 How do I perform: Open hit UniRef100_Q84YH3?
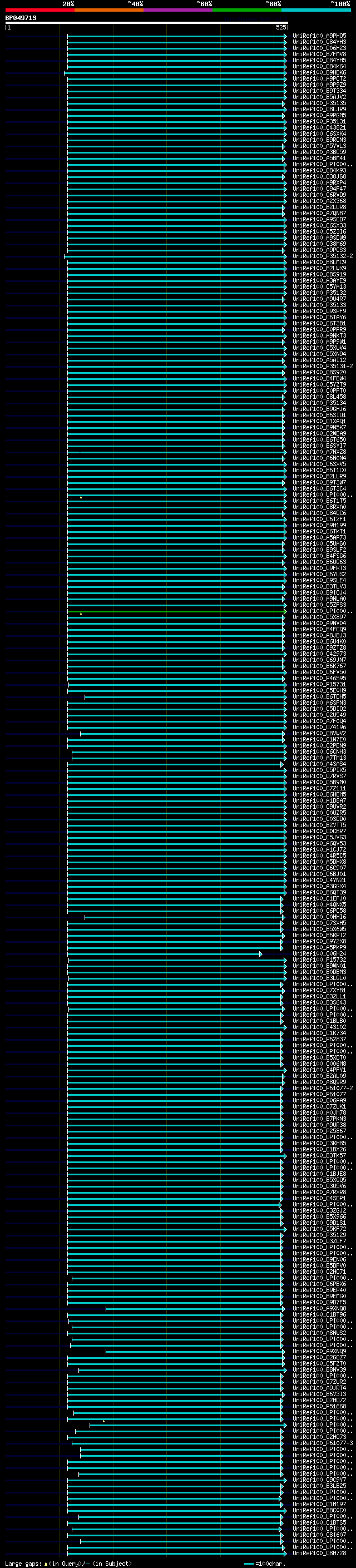tap(319, 42)
